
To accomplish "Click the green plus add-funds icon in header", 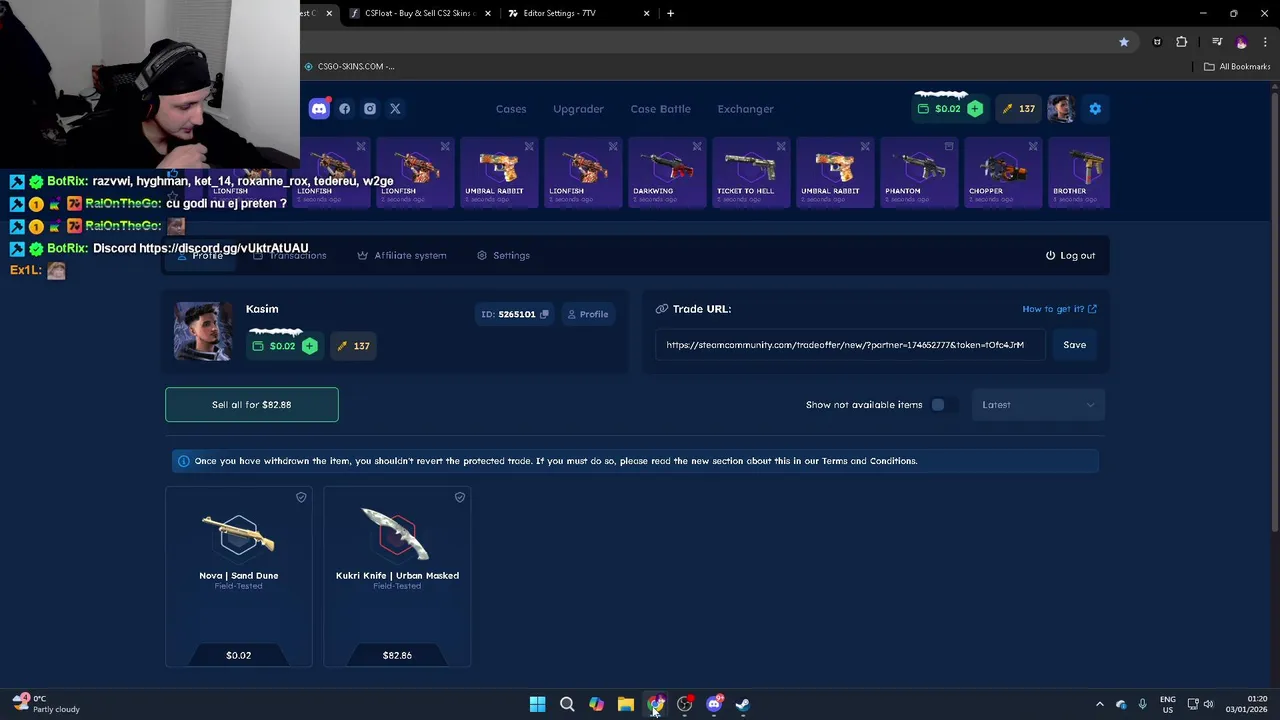I will pyautogui.click(x=975, y=109).
